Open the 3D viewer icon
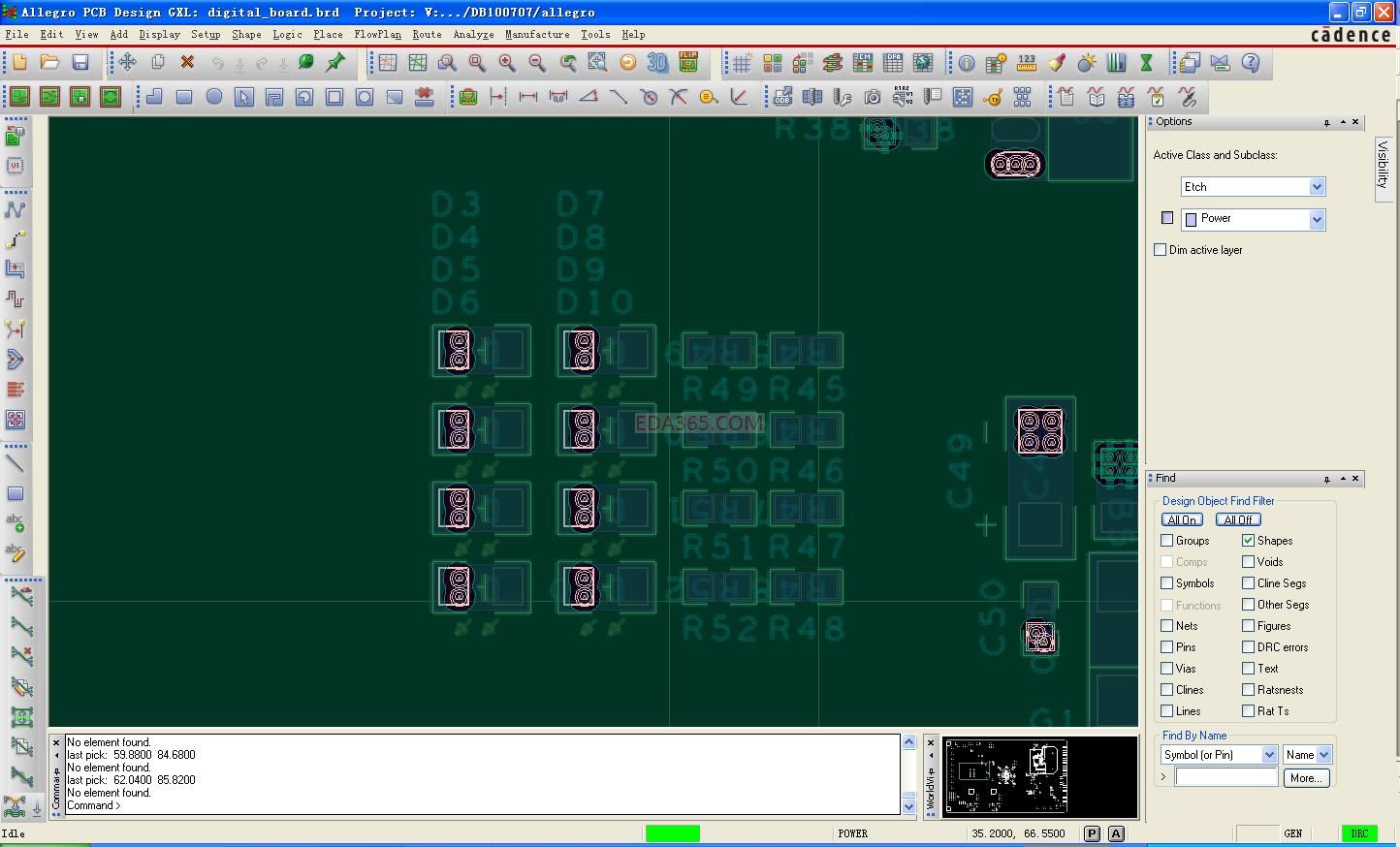 click(x=658, y=63)
